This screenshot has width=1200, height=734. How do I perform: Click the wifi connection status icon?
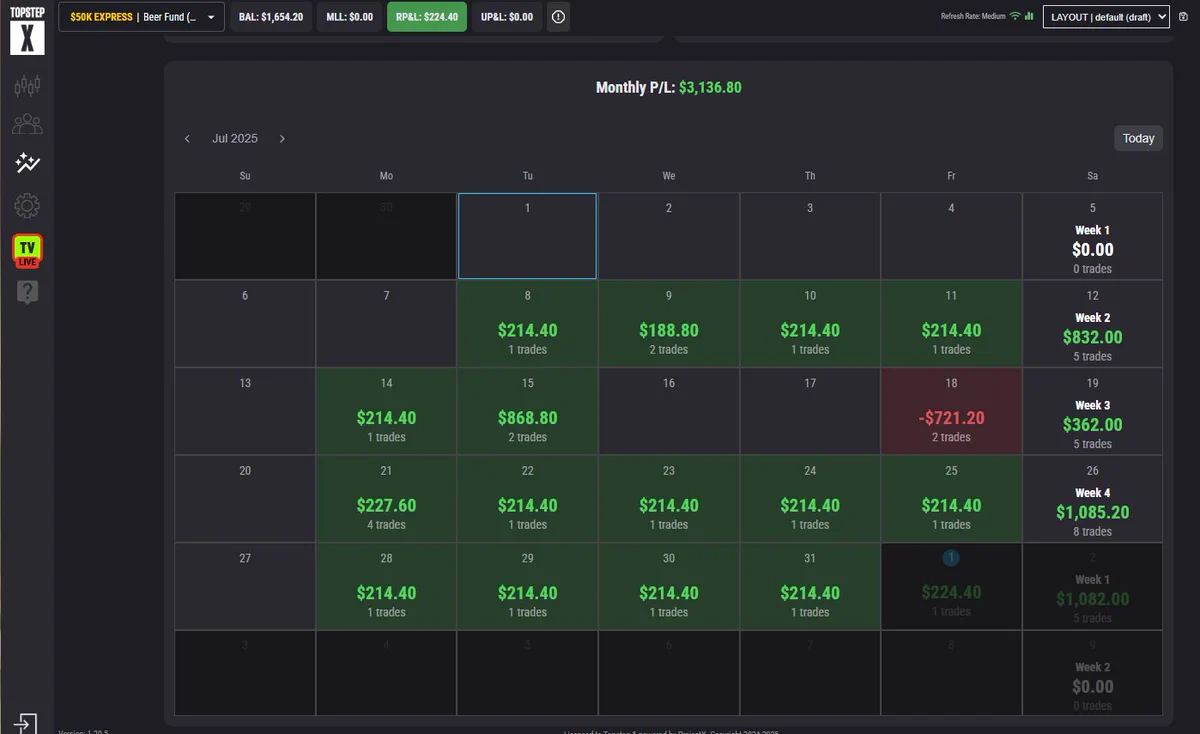(x=1015, y=16)
